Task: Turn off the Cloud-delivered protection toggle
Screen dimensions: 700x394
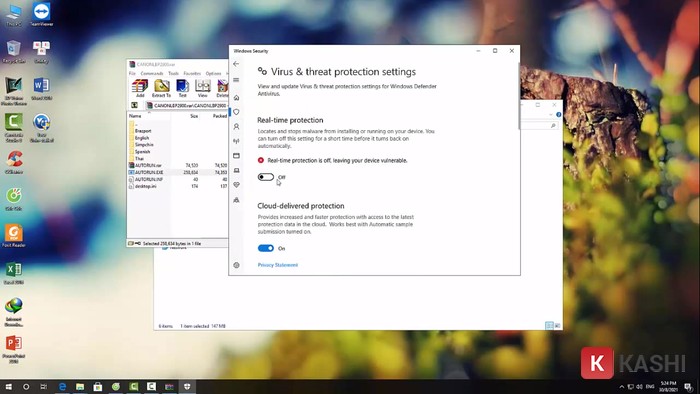Action: tap(266, 248)
